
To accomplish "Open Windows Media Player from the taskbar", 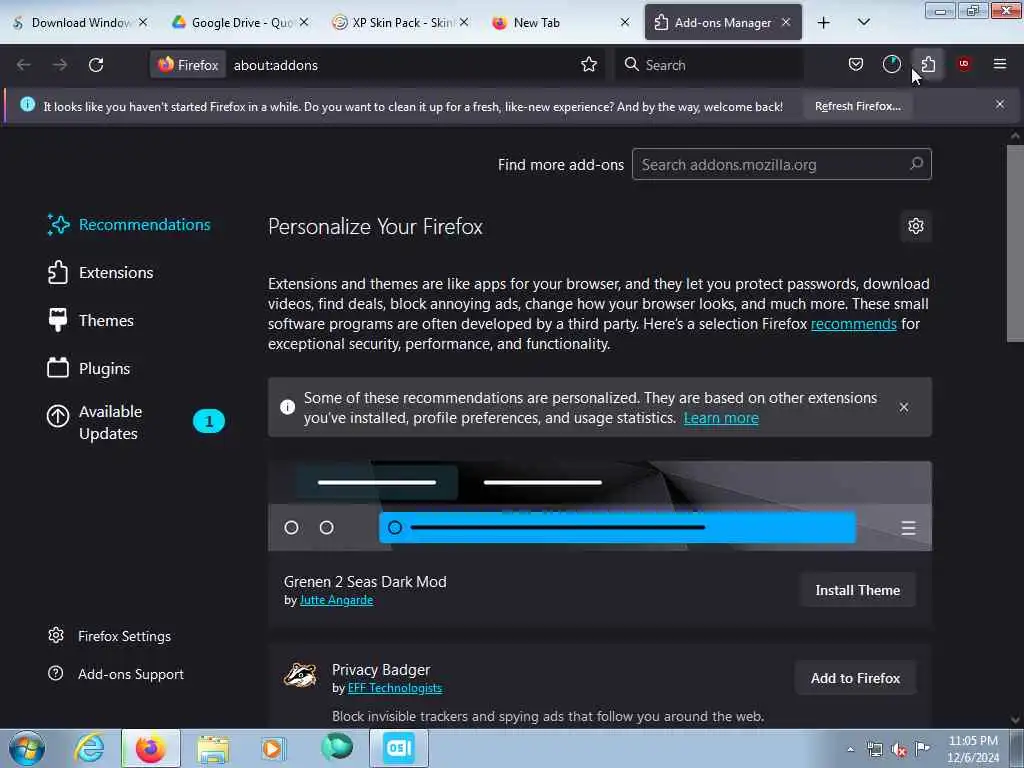I will pos(273,748).
